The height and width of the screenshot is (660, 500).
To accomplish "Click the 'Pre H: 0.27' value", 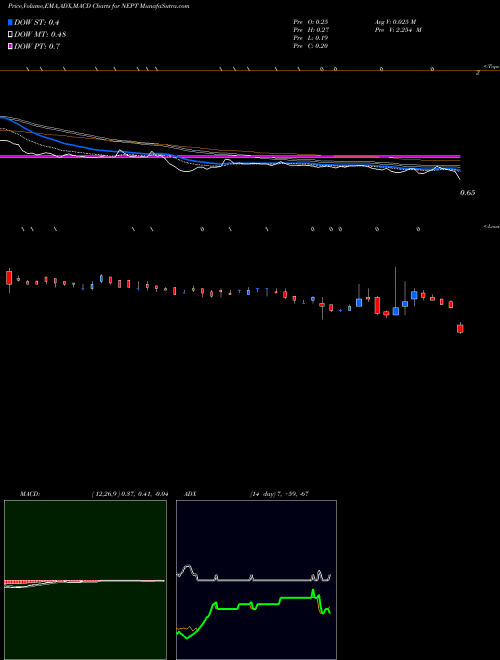I will point(311,29).
